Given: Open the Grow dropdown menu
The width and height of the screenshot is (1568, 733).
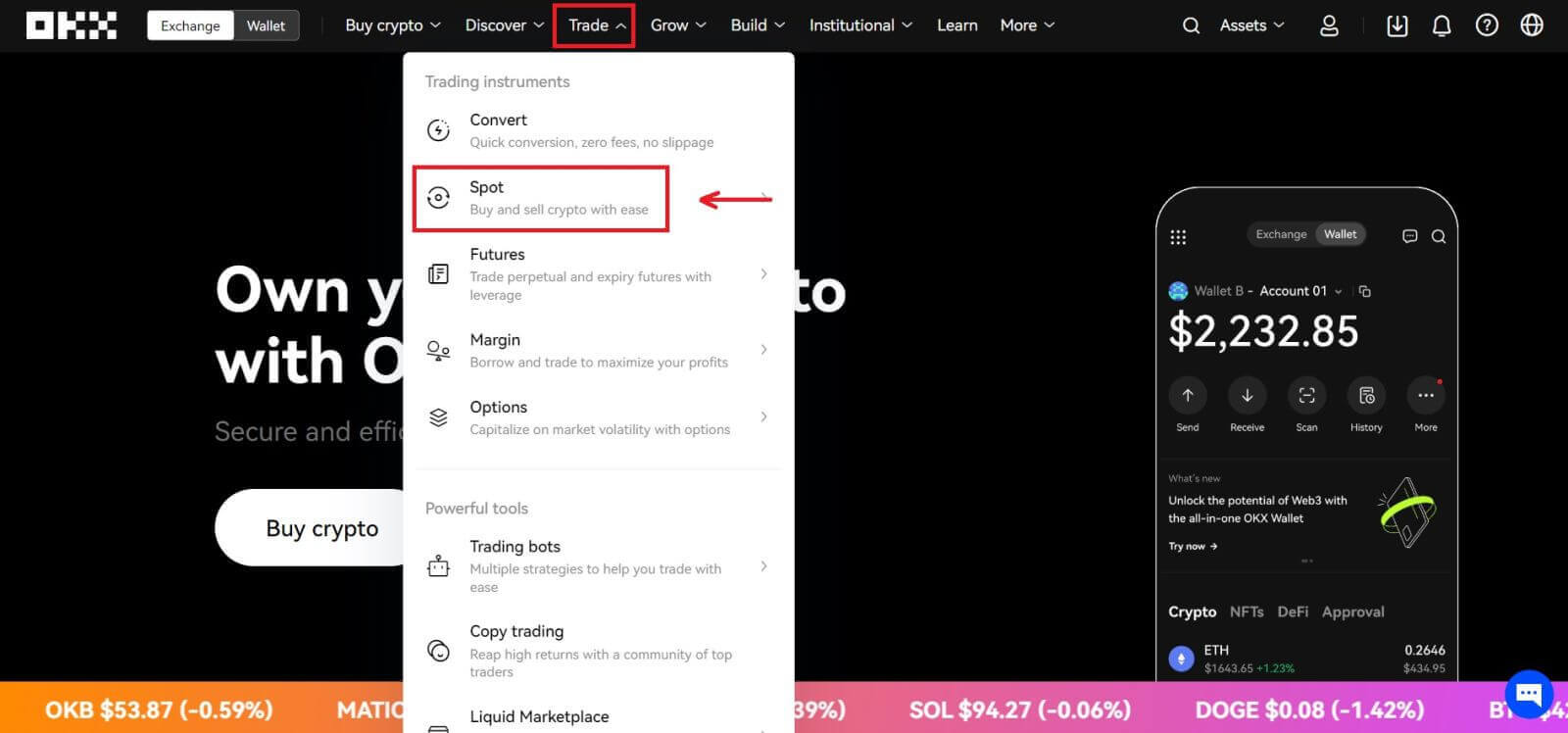Looking at the screenshot, I should 678,25.
